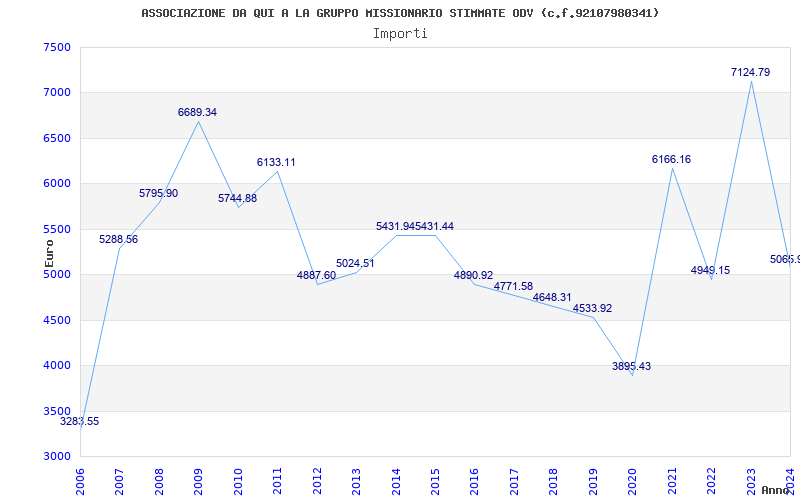Click the 4648.31 value label
The width and height of the screenshot is (800, 500).
point(552,297)
